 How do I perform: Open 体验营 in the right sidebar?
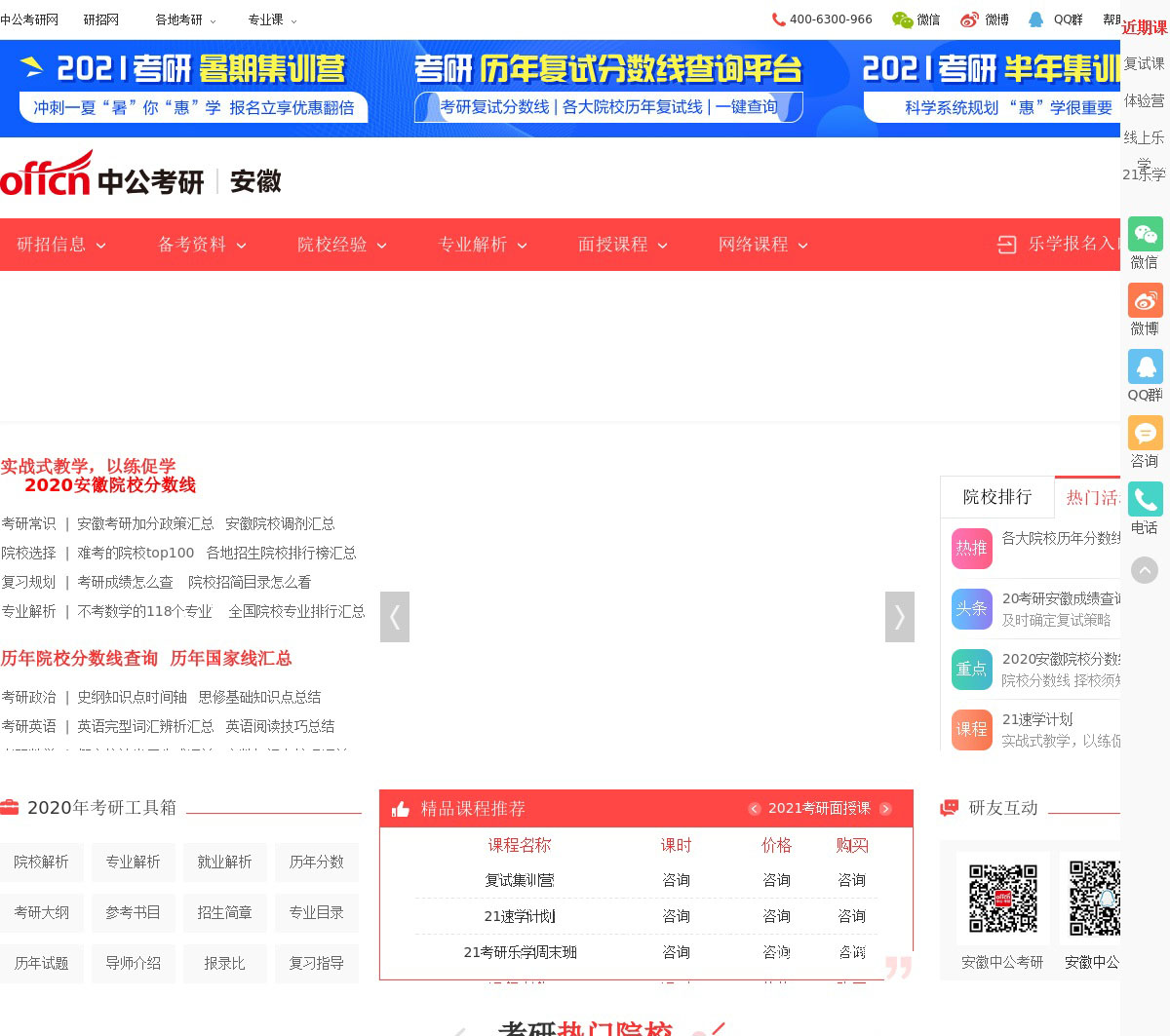[1145, 100]
